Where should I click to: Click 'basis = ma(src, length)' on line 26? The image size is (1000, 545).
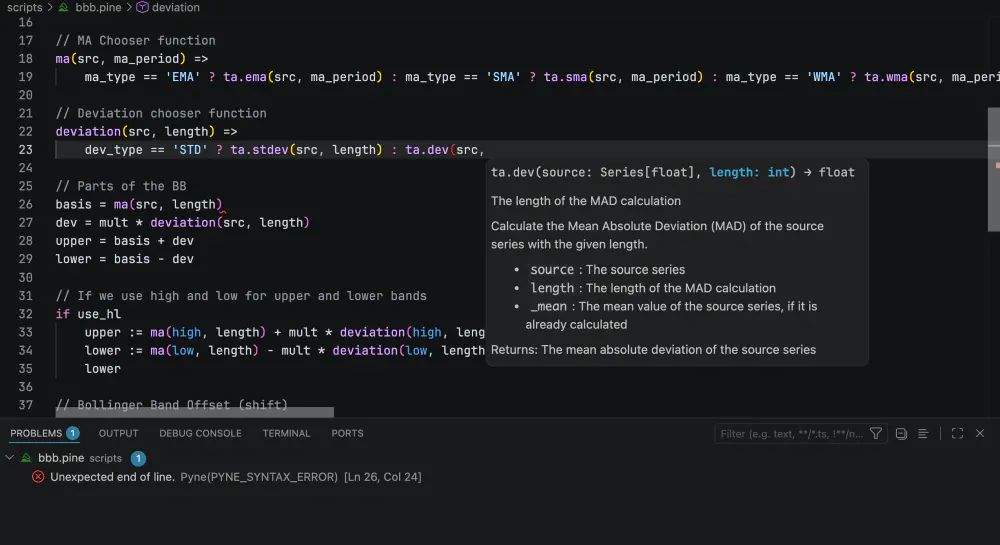point(139,205)
